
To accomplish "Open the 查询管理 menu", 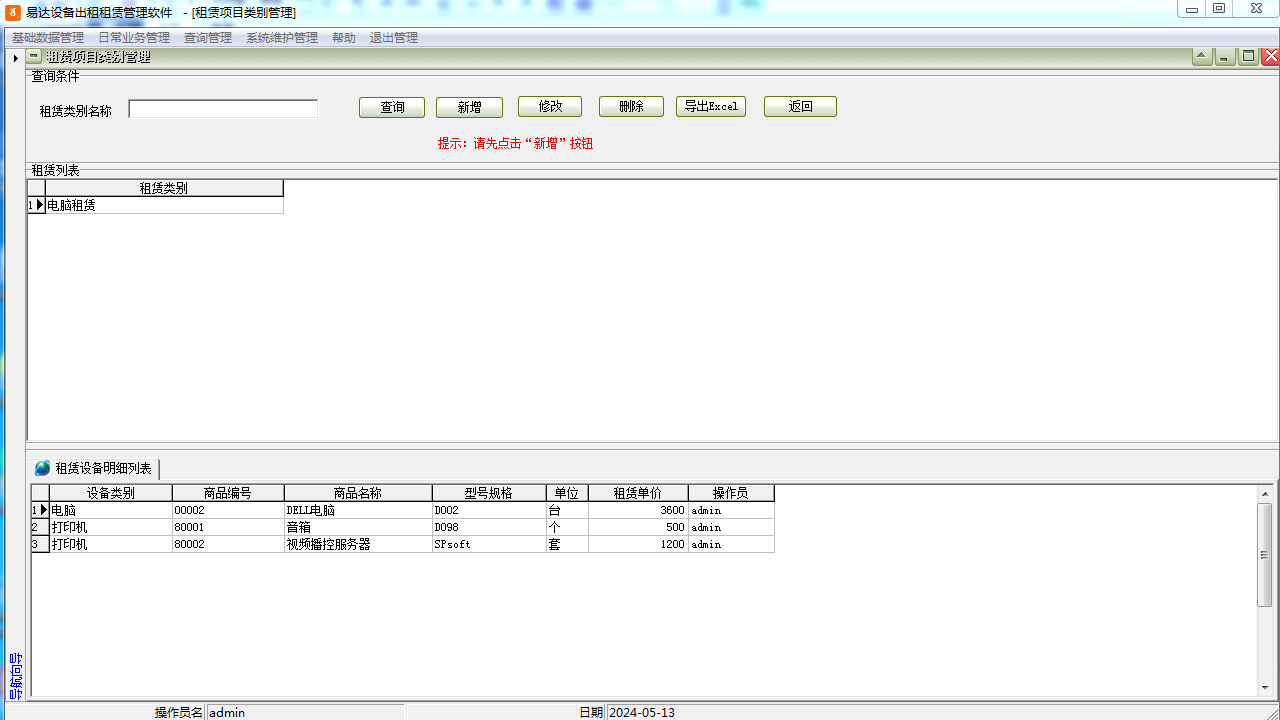I will [205, 37].
